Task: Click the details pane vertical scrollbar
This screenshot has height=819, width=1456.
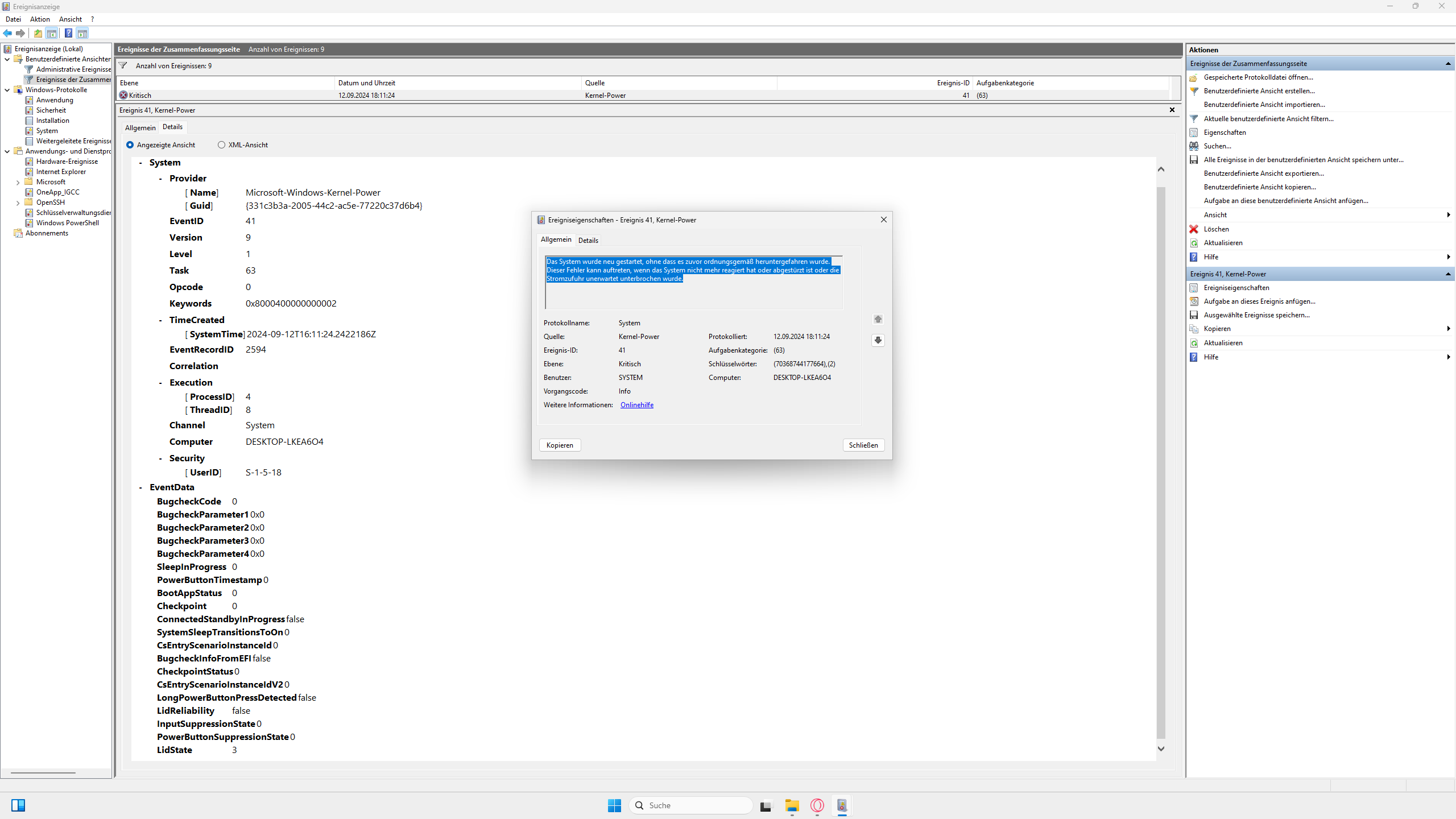Action: 1161,462
